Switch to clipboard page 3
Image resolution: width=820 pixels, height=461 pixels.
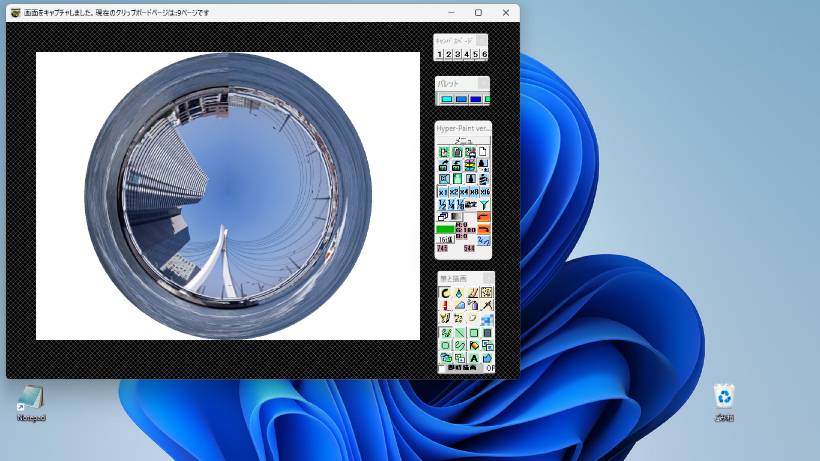[x=457, y=54]
